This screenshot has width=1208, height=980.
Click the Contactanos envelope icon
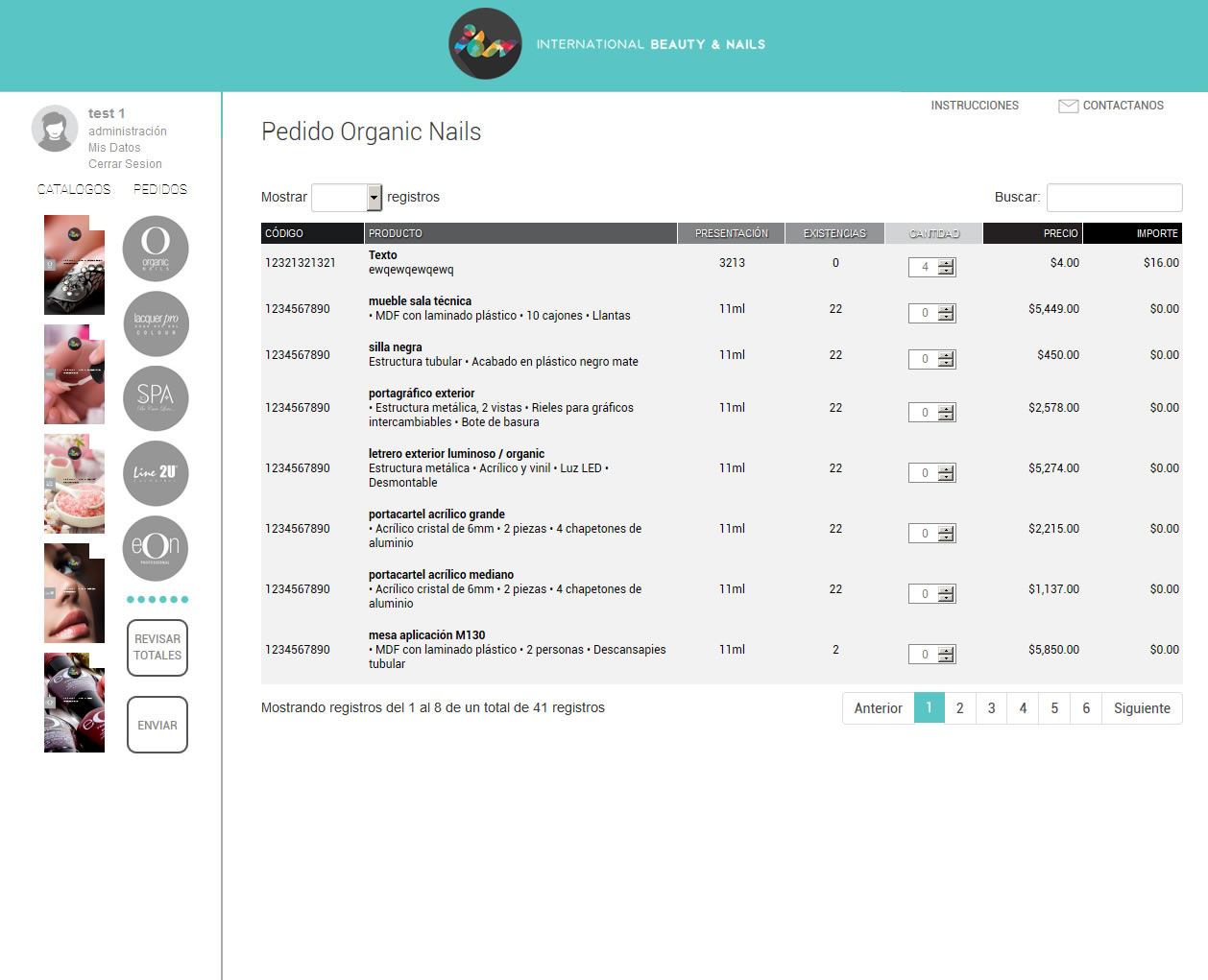(1068, 106)
